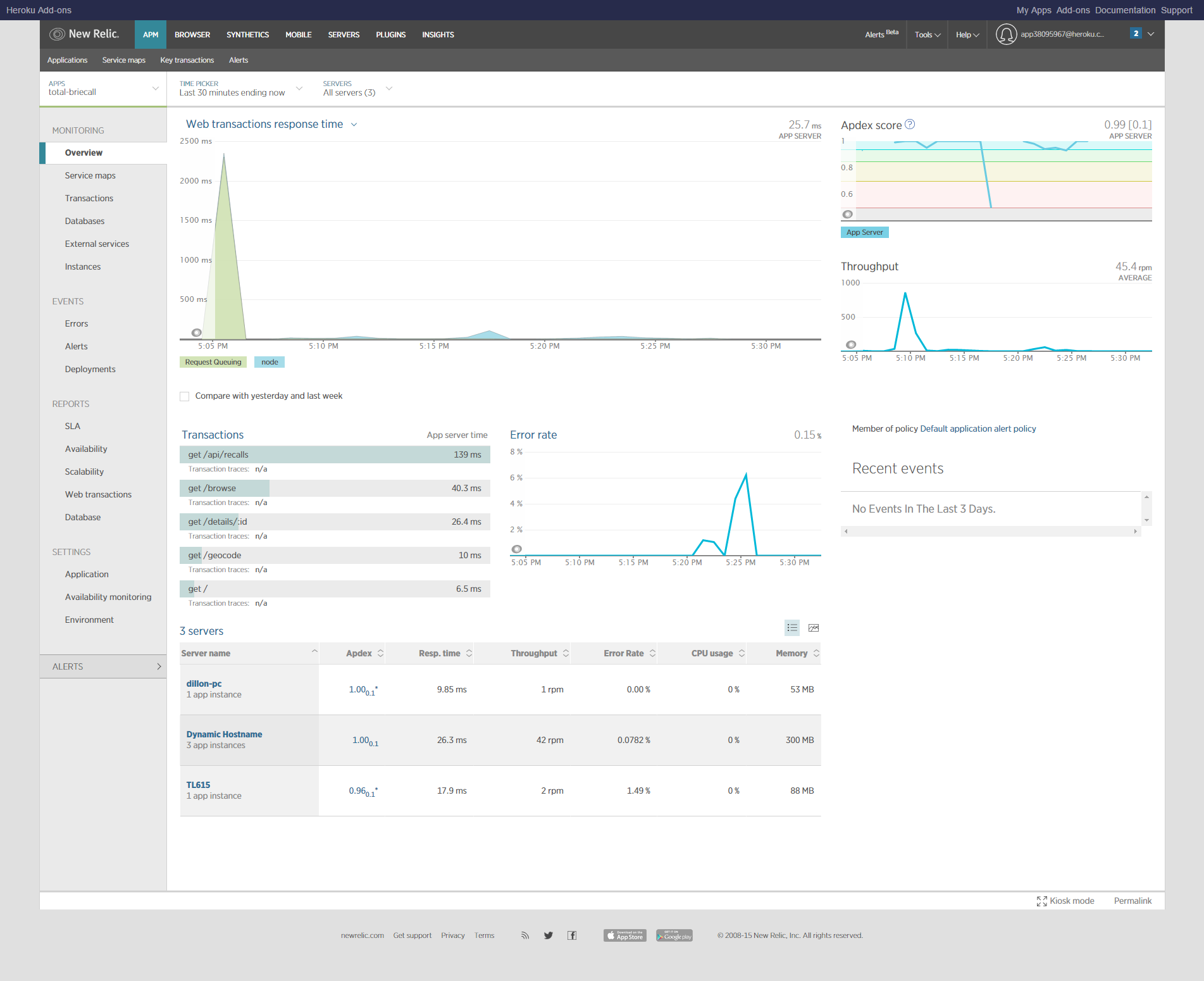The image size is (1204, 981).
Task: Open the PLUGINS tab
Action: pos(391,35)
